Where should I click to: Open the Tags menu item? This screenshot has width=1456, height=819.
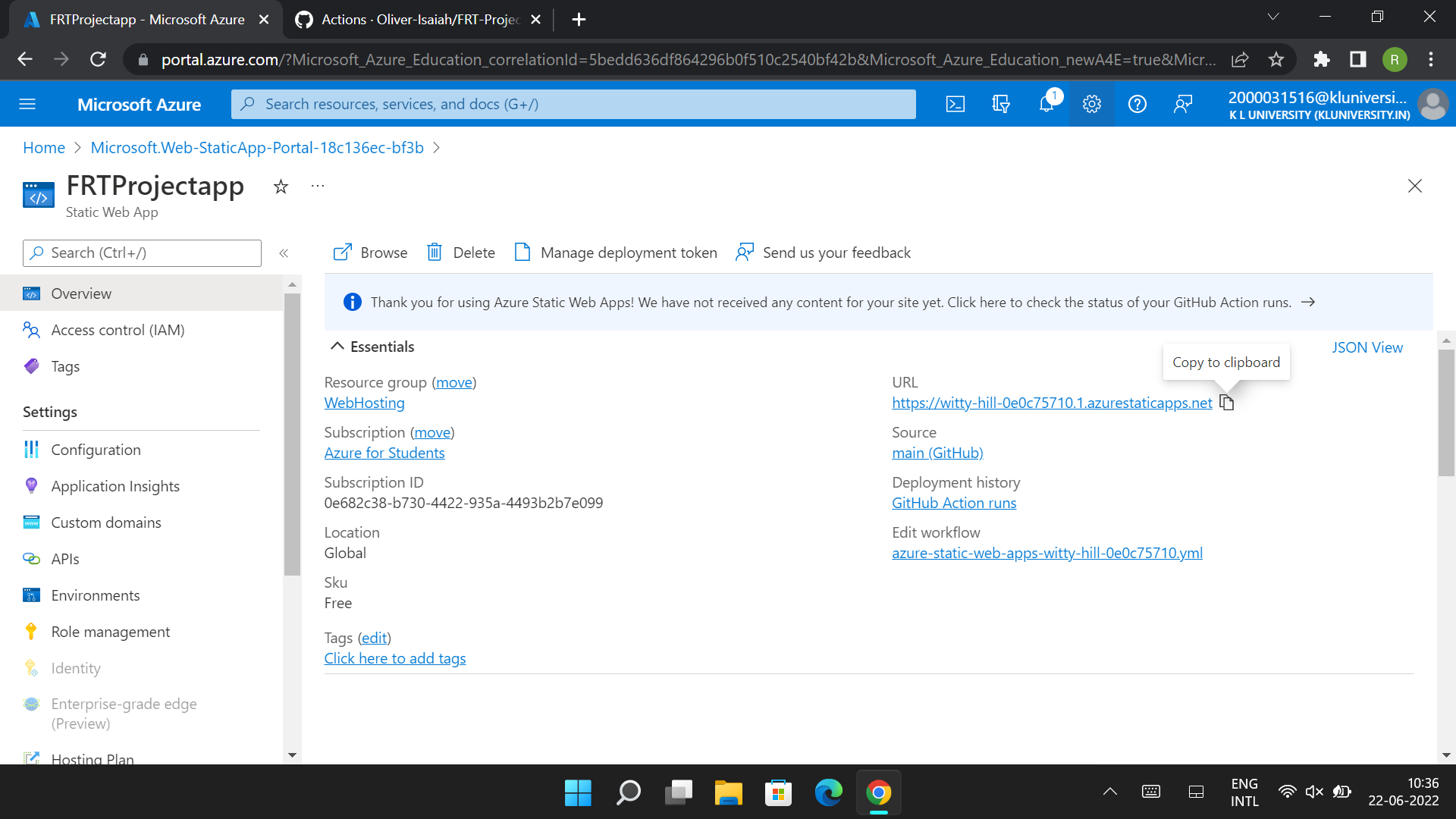click(x=141, y=366)
